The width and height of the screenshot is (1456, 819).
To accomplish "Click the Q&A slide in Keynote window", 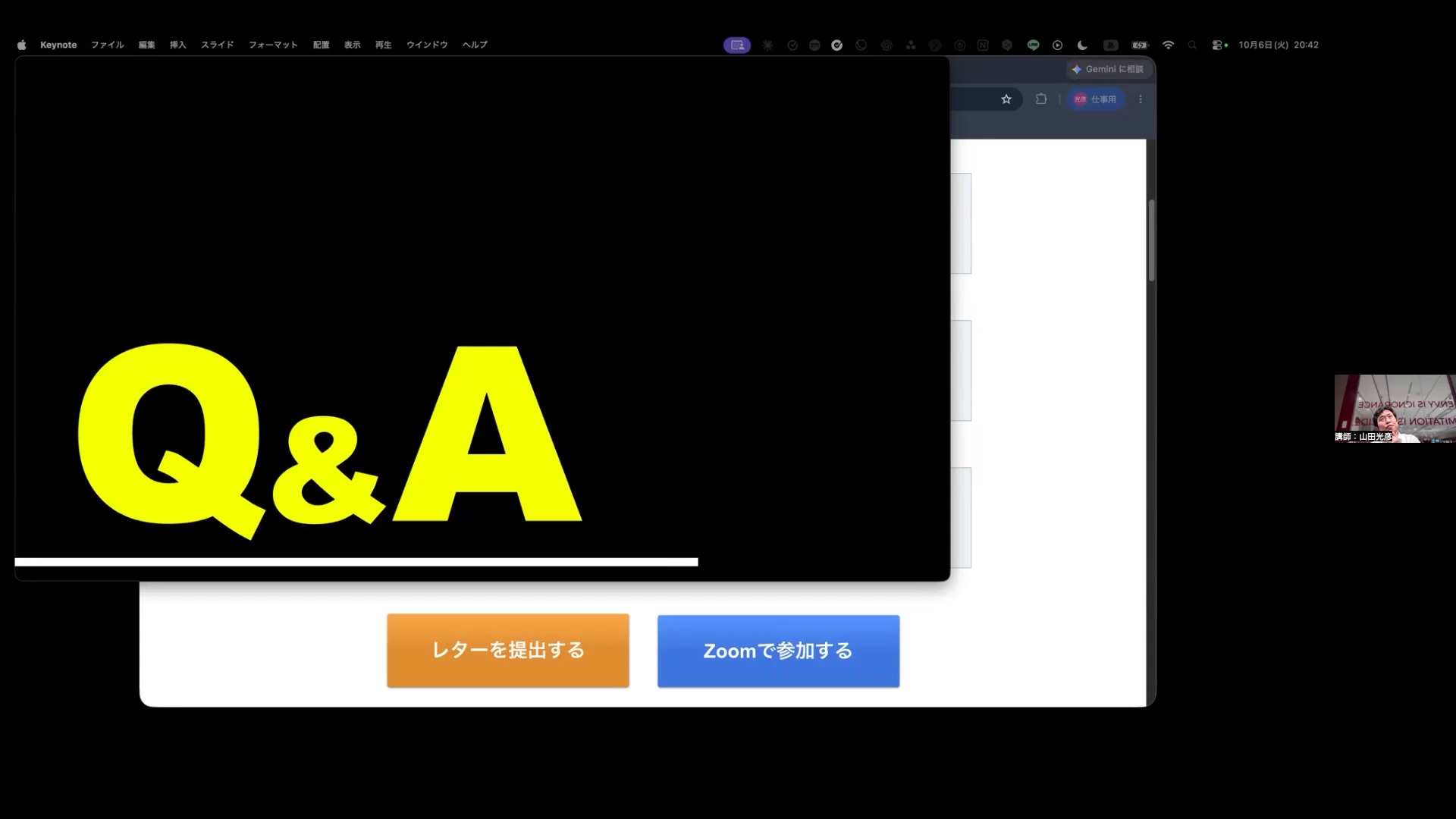I will (x=482, y=318).
